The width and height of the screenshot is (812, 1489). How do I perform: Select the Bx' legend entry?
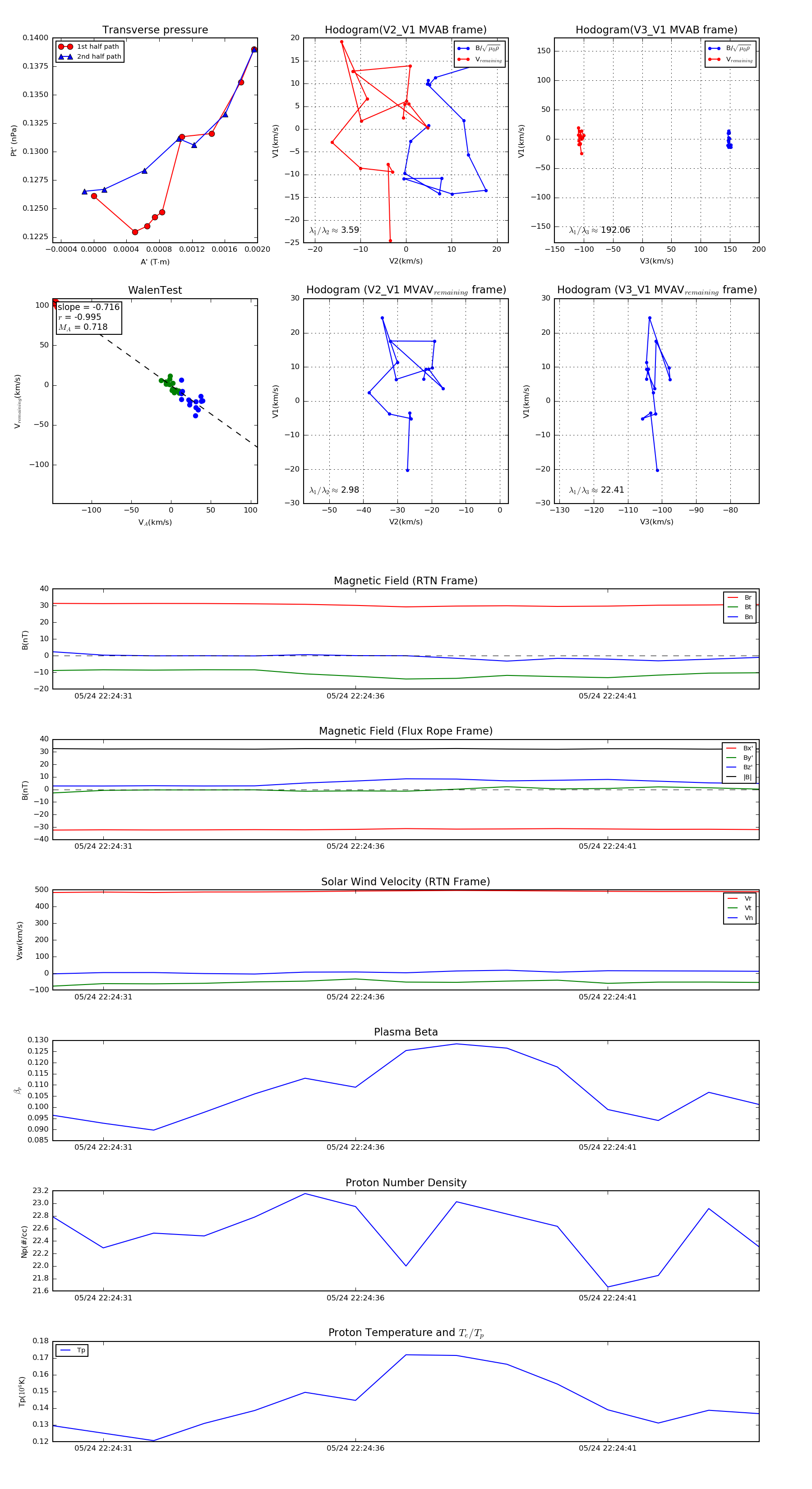739,748
